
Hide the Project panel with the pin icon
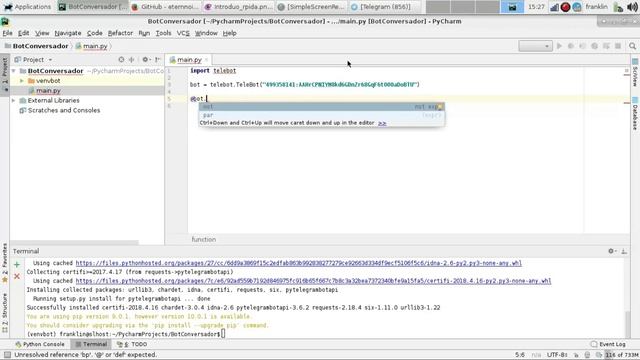pos(158,60)
